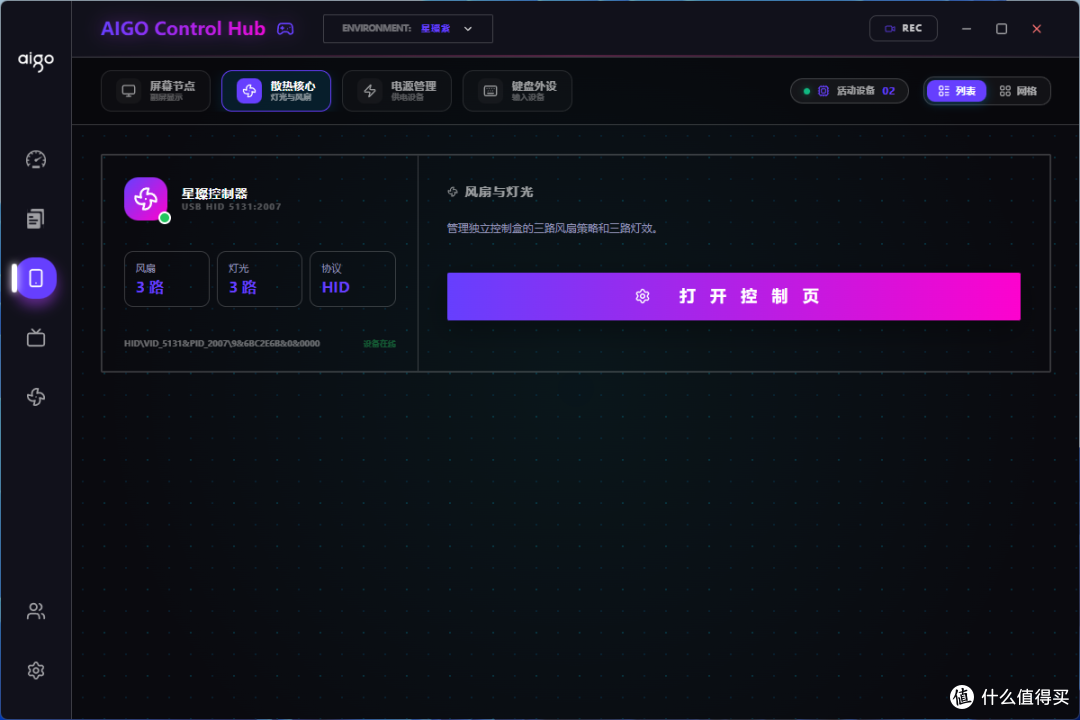Click the small fan icon beside 风扇与灯光

[x=453, y=192]
